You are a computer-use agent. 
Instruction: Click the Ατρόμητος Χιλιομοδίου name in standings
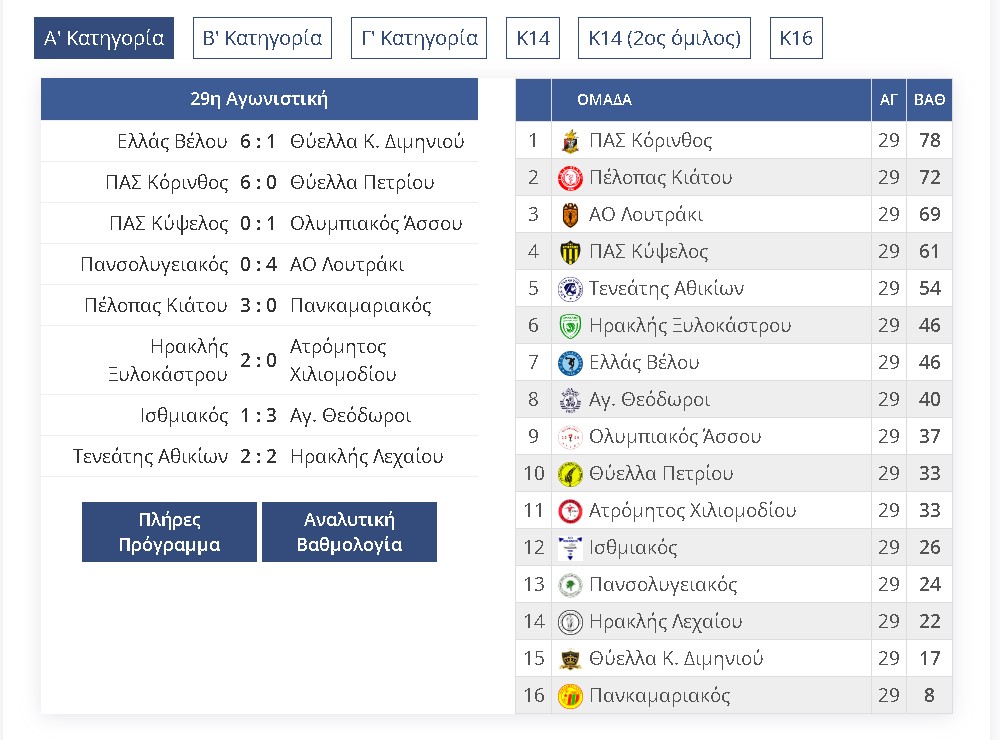click(693, 510)
